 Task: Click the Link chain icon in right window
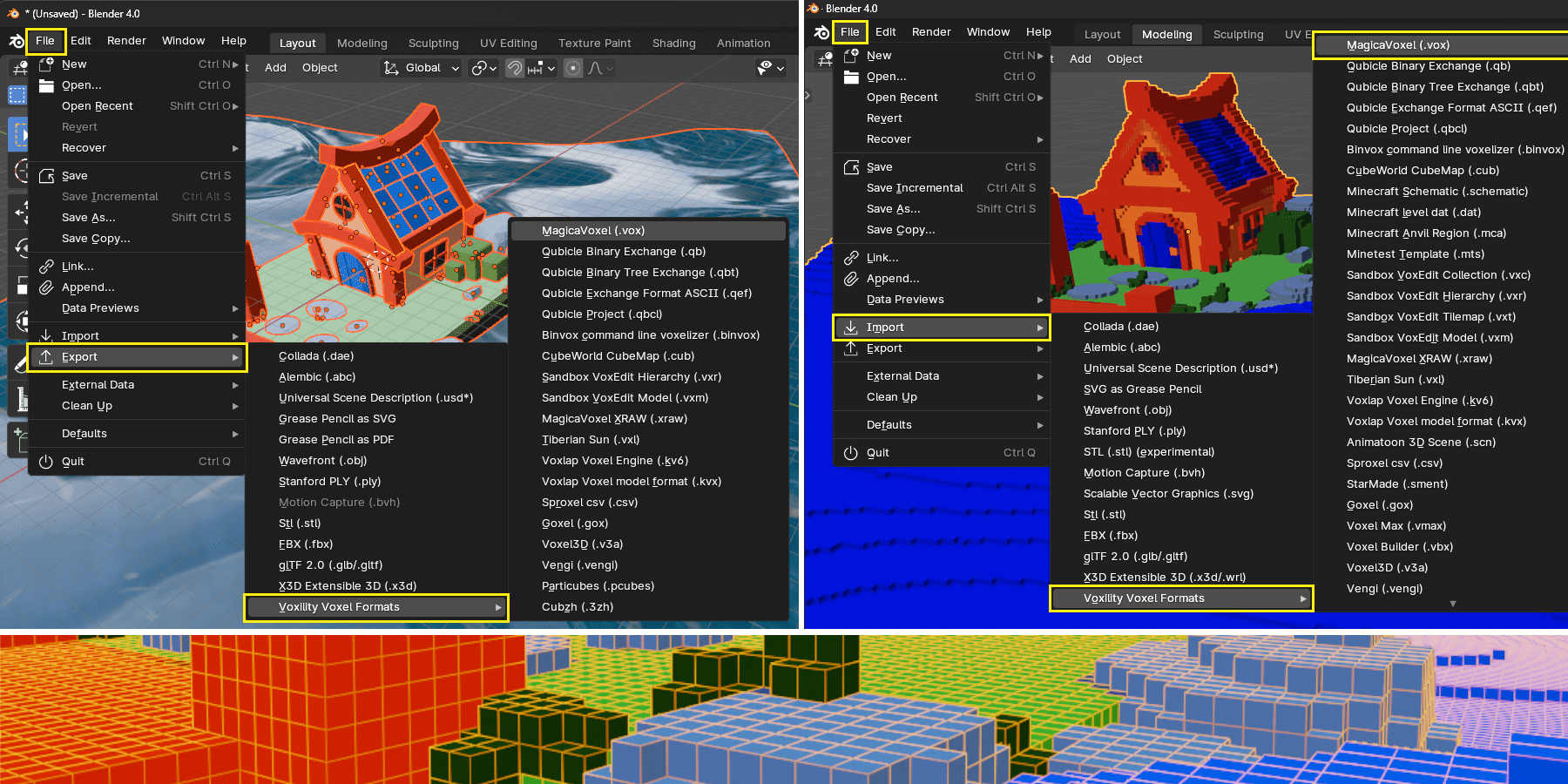[851, 257]
